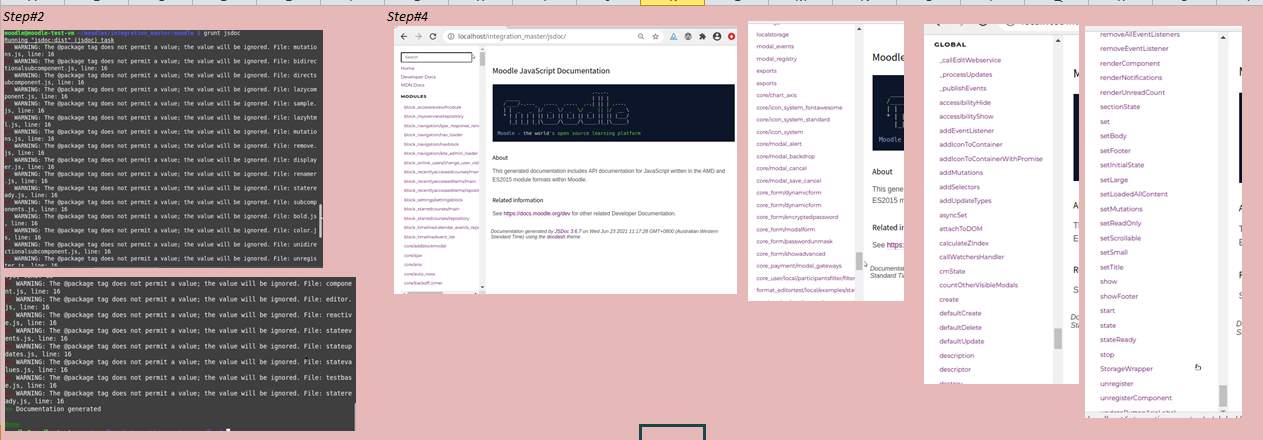
Task: Open unregisterComponent link
Action: click(x=1136, y=397)
